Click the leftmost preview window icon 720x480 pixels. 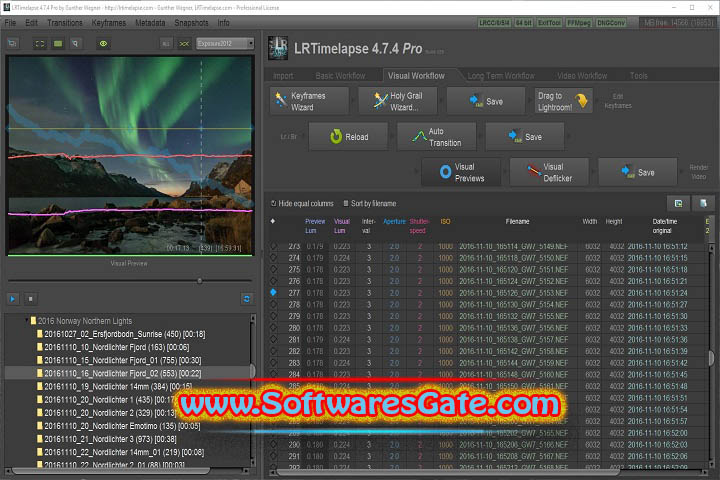click(12, 44)
